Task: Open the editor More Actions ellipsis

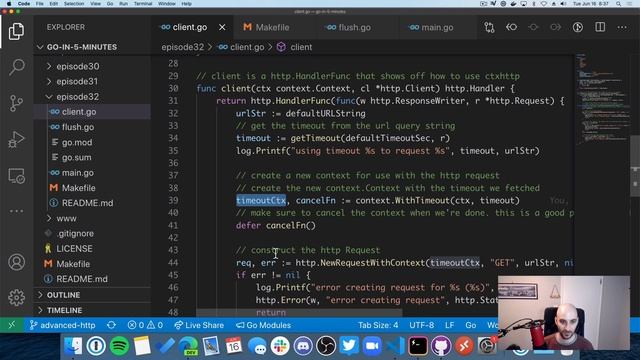Action: tap(622, 27)
